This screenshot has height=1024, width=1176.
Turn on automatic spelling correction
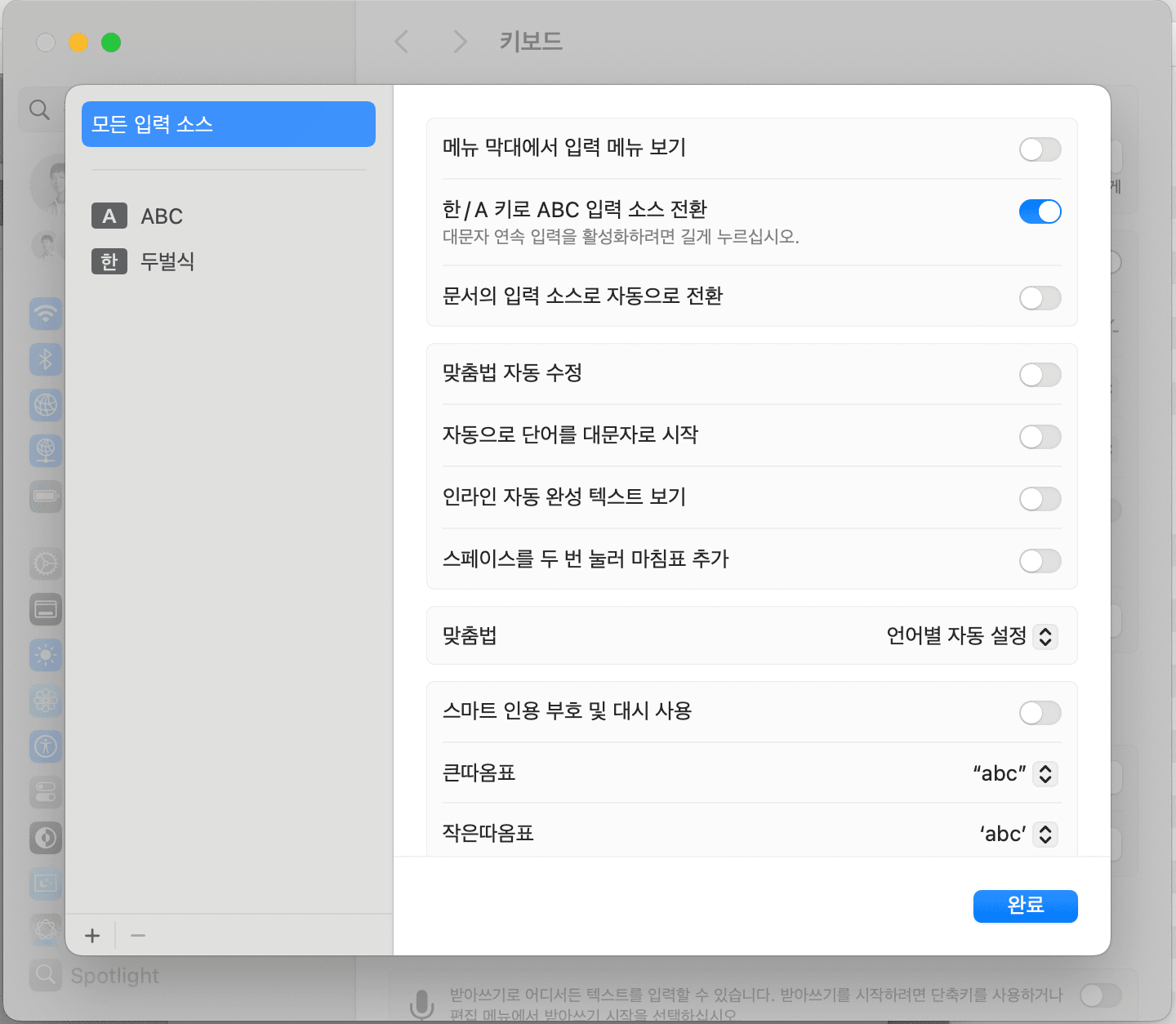pyautogui.click(x=1040, y=374)
